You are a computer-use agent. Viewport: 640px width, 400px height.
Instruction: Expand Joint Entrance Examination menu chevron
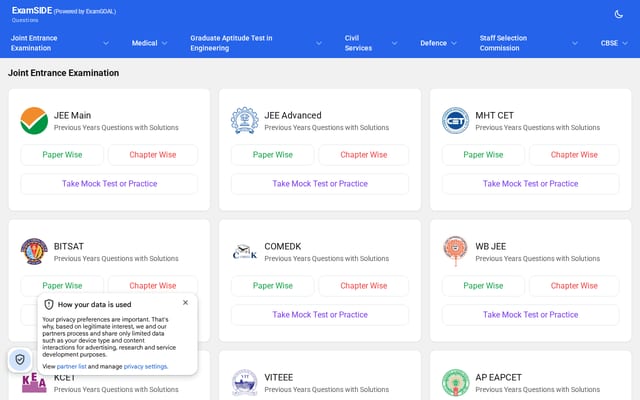click(x=106, y=43)
